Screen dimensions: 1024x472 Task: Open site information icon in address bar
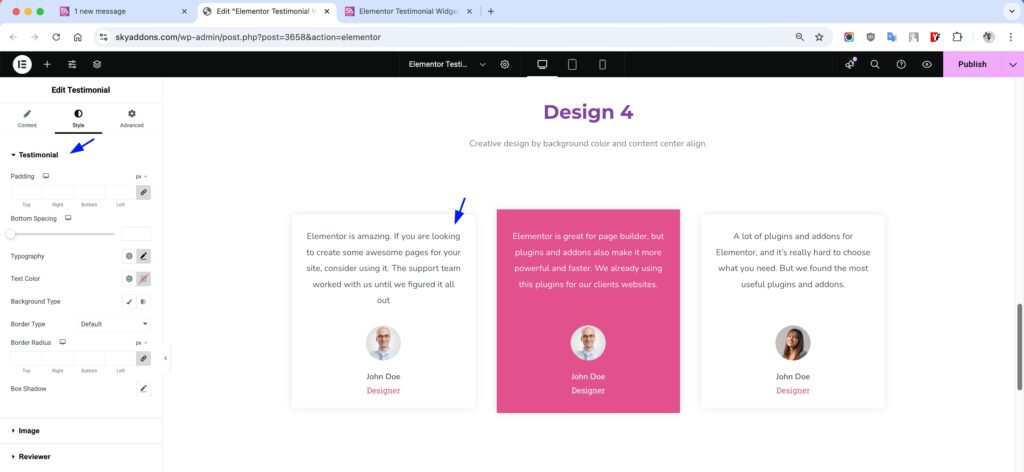click(x=103, y=37)
